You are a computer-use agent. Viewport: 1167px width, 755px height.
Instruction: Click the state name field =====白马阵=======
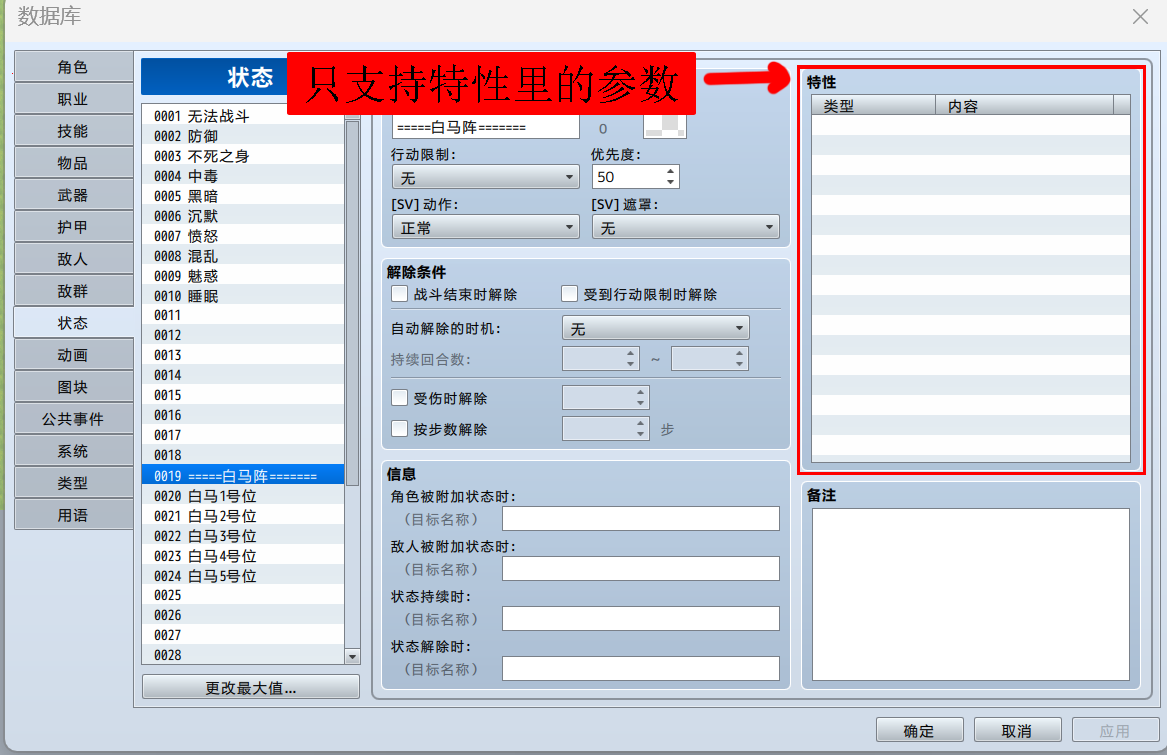[485, 127]
